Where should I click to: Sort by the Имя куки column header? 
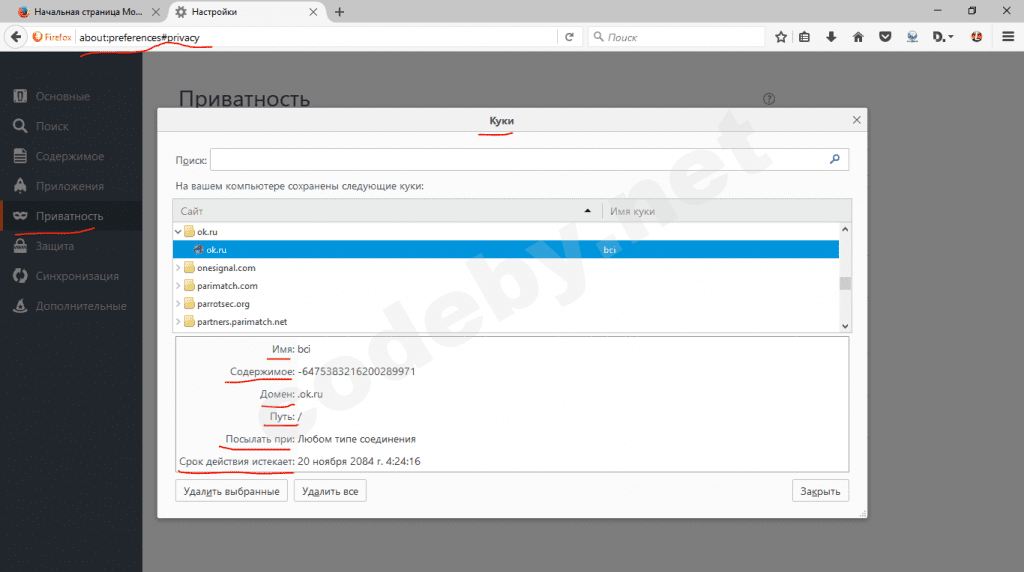click(x=726, y=211)
